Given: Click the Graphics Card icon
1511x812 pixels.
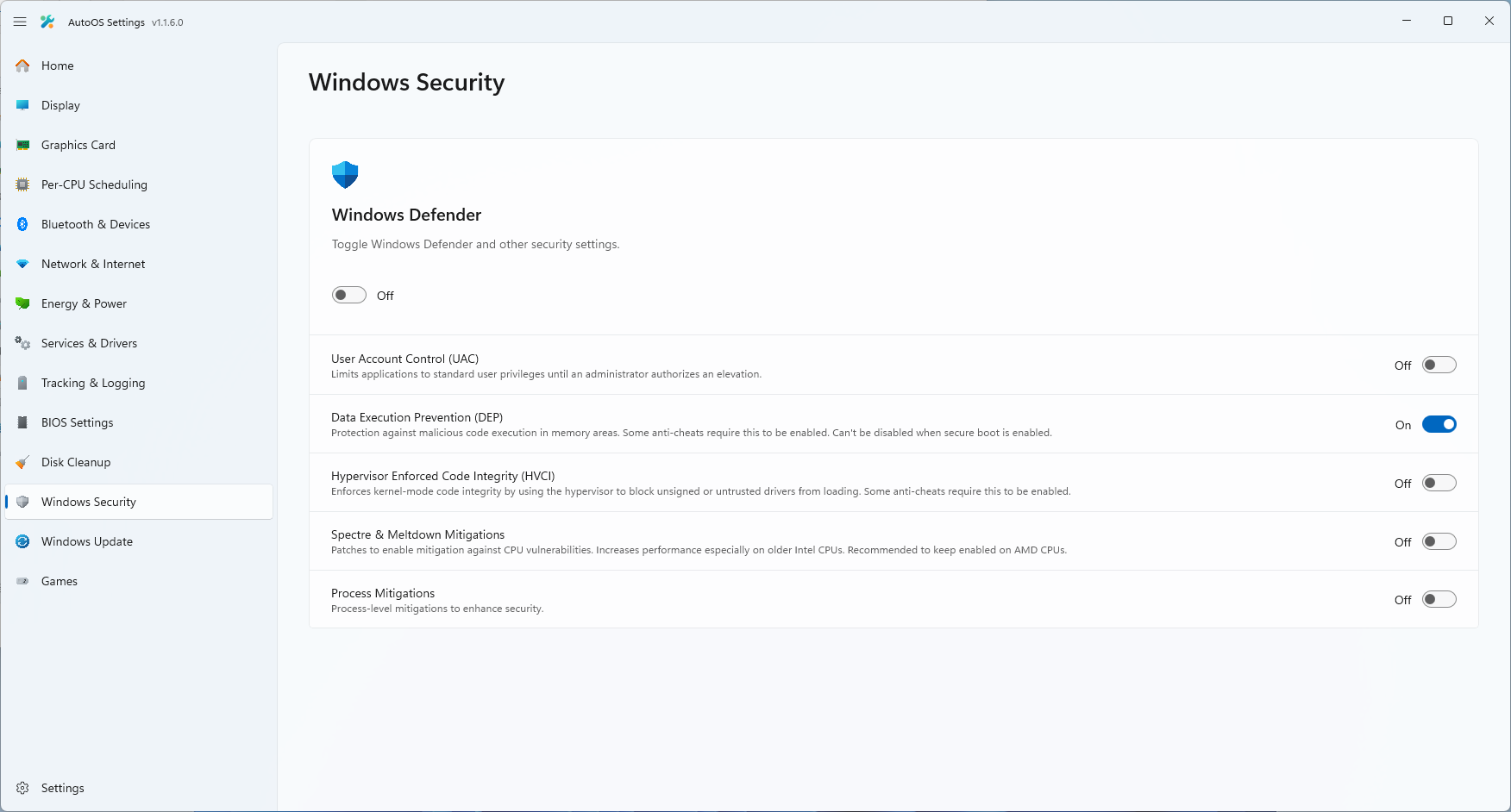Looking at the screenshot, I should (23, 145).
